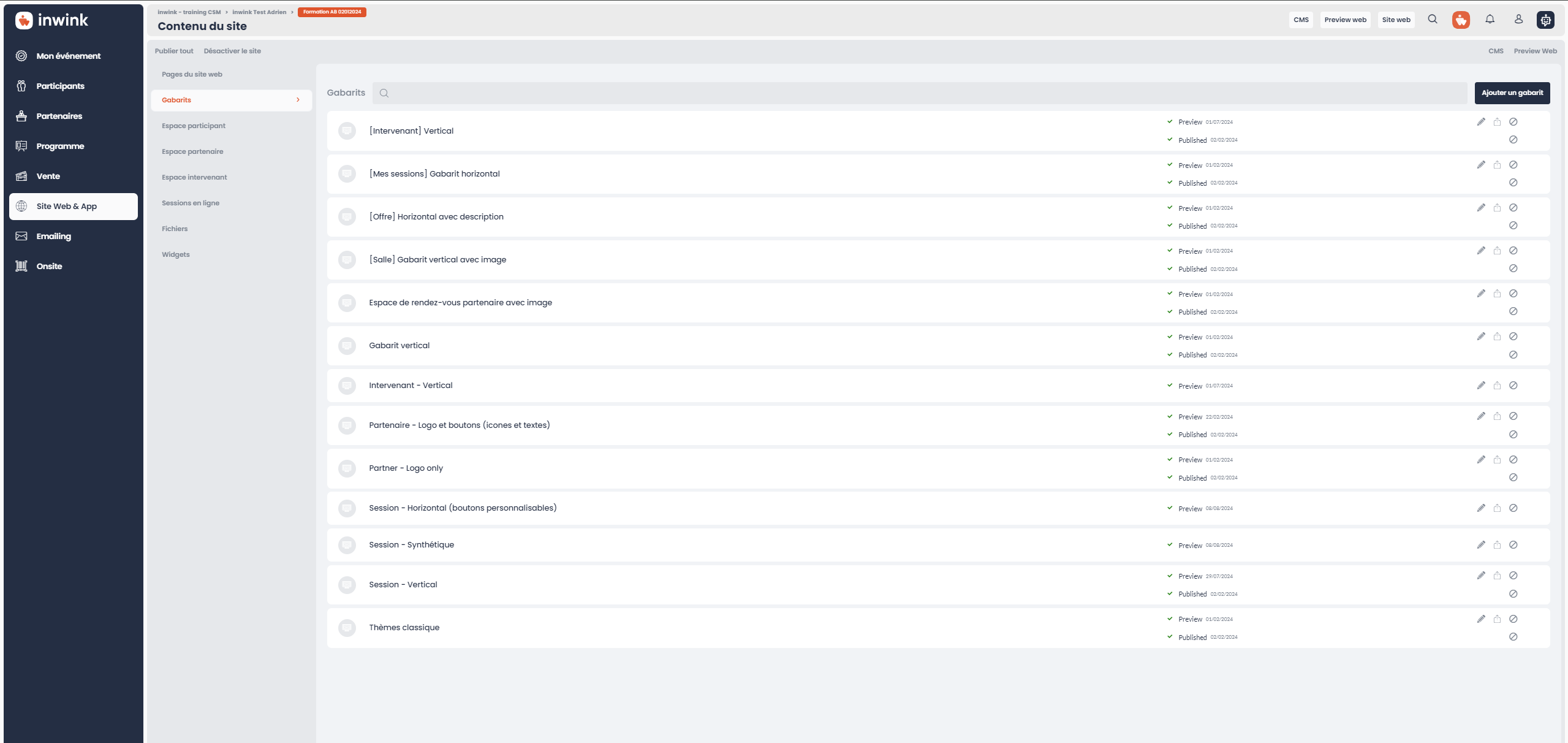Viewport: 1568px width, 743px height.
Task: Publish the Gabarit vertical template
Action: pyautogui.click(x=1497, y=337)
